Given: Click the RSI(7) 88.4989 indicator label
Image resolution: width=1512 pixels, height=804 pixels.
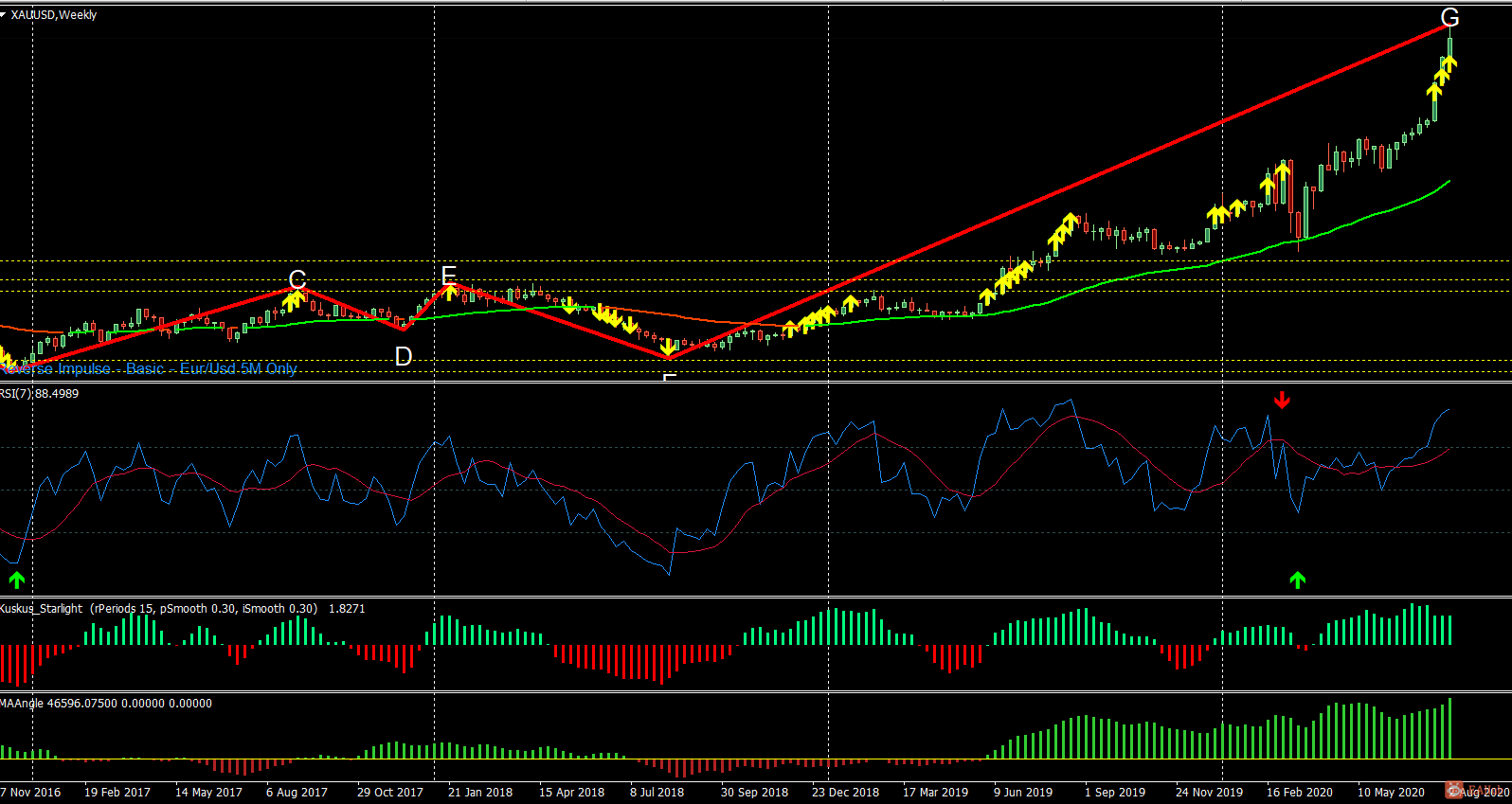Looking at the screenshot, I should [x=40, y=394].
